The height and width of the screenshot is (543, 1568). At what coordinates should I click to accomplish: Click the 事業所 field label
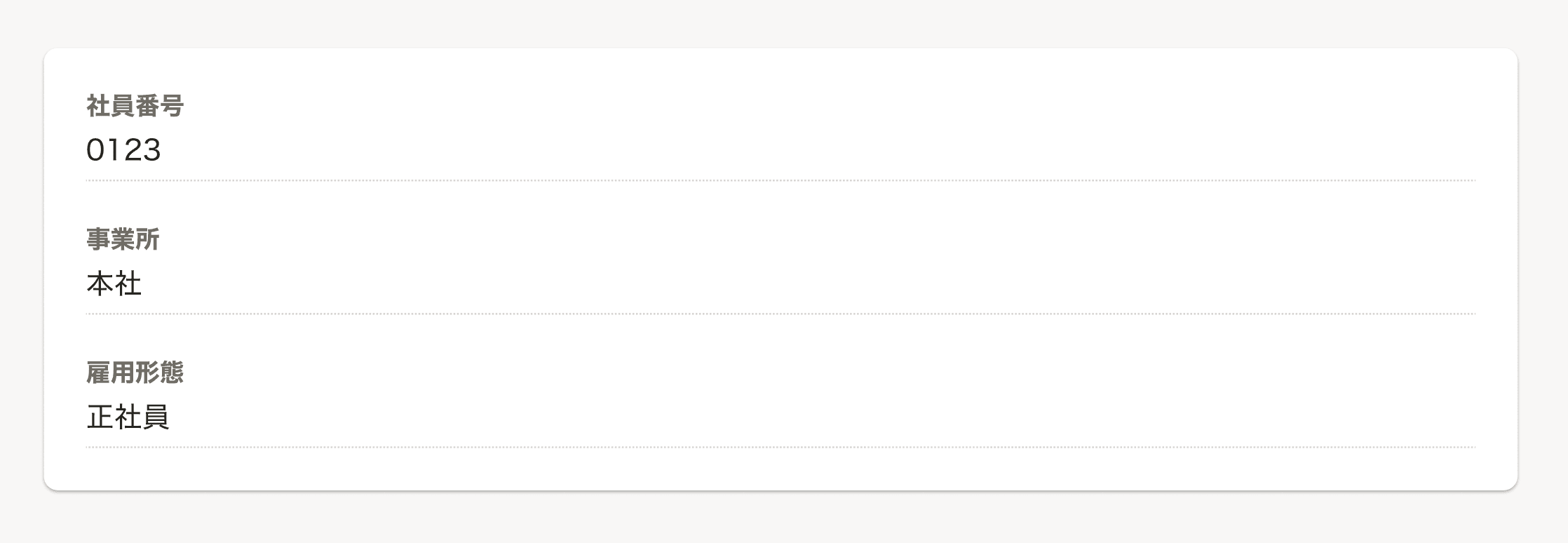tap(123, 239)
